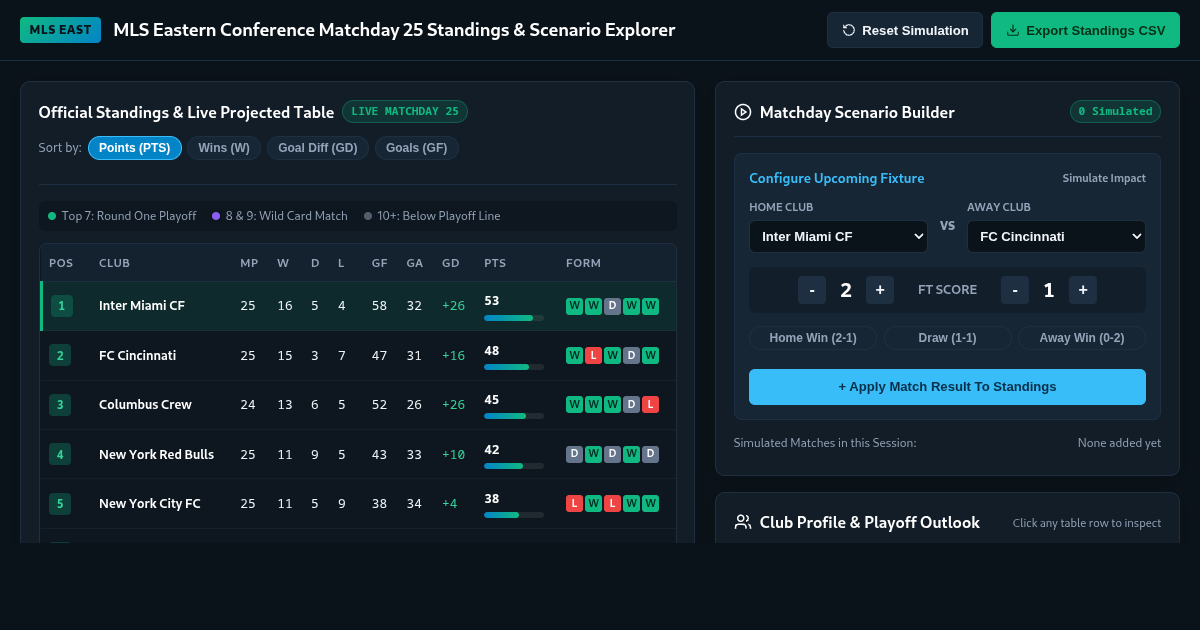Click the GF column header

click(380, 263)
